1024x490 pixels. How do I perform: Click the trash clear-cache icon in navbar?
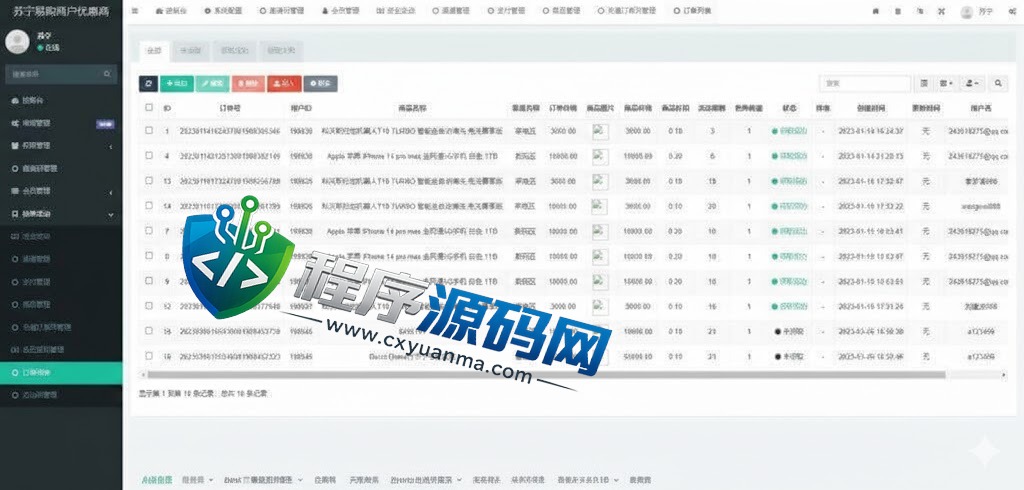tap(898, 11)
